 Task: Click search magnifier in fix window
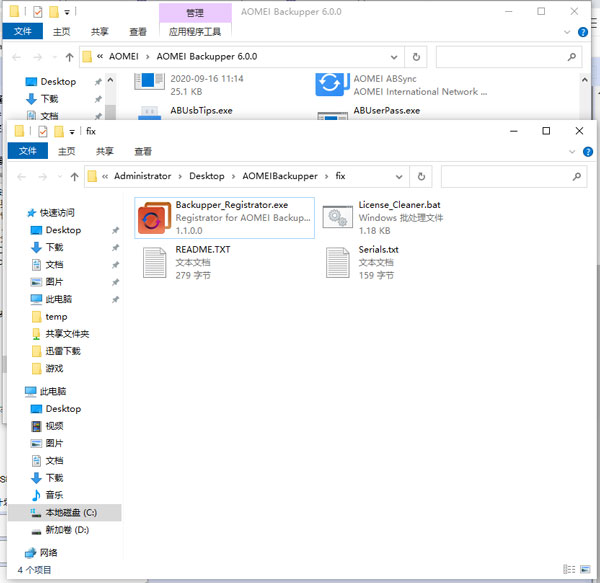pos(576,176)
